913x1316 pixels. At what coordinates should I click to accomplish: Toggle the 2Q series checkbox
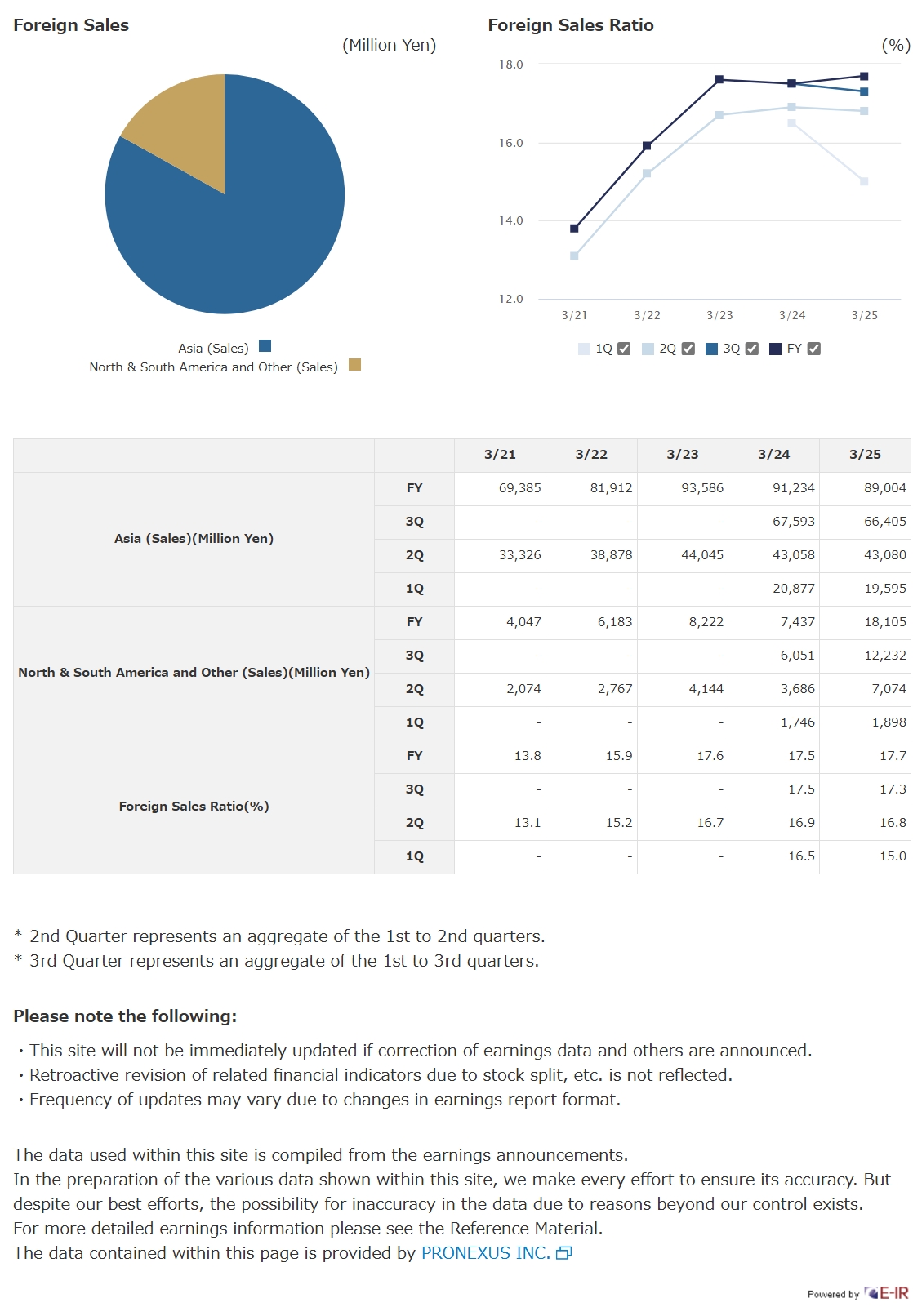[x=688, y=349]
